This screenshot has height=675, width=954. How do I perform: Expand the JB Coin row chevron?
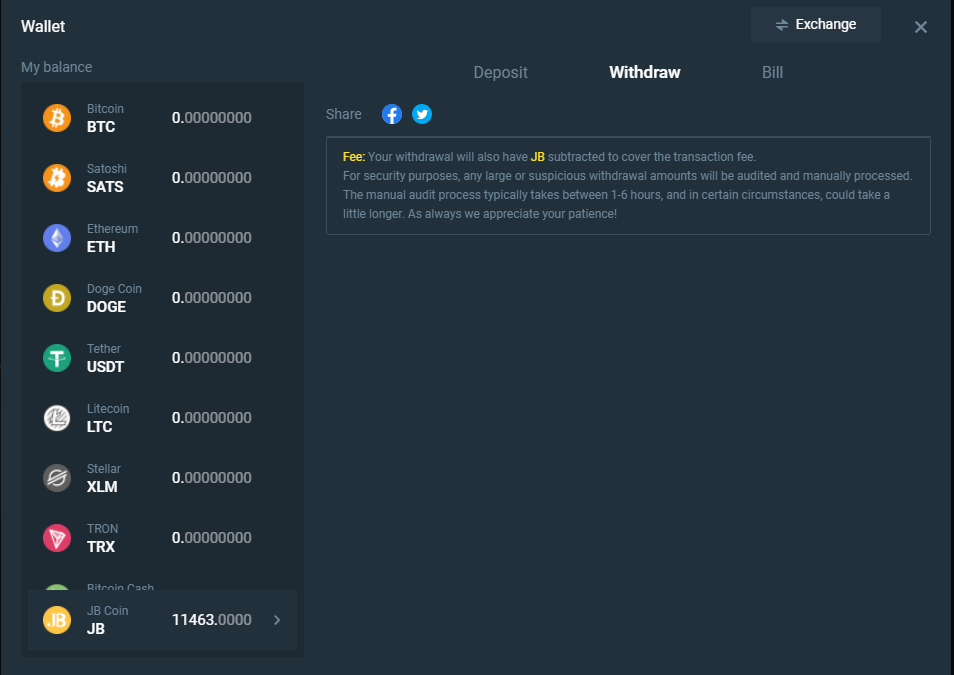point(277,620)
